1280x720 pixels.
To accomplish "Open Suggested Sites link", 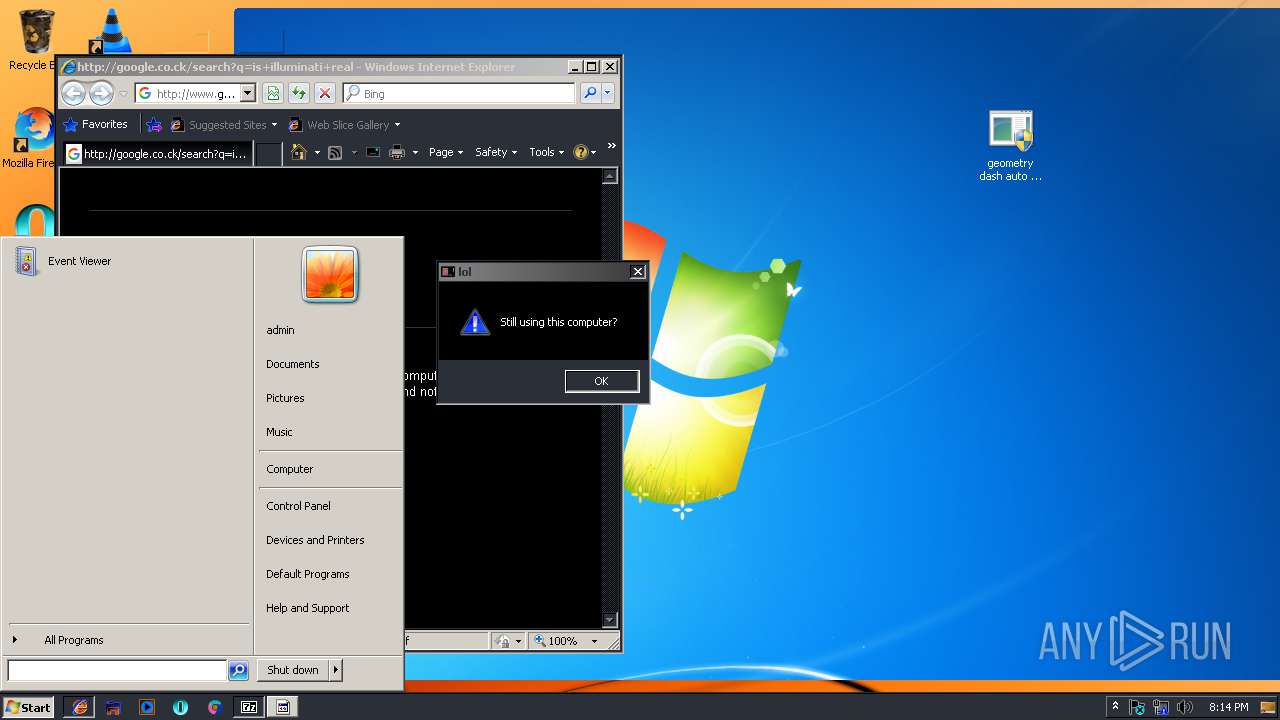I will [224, 125].
